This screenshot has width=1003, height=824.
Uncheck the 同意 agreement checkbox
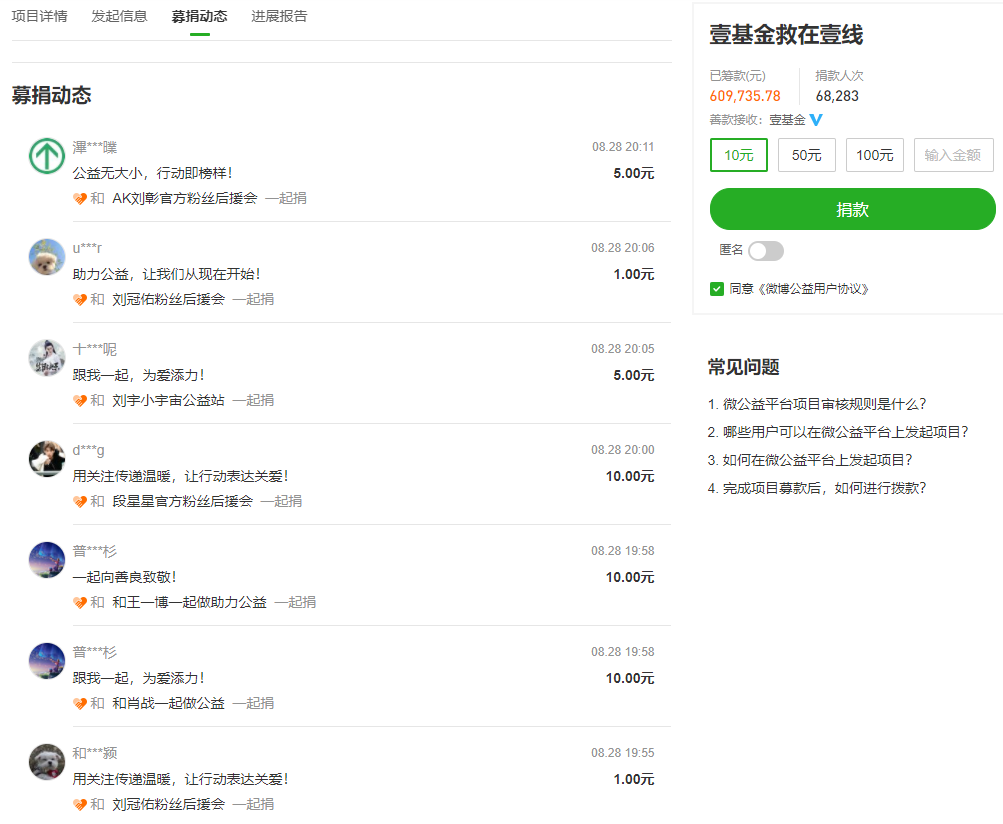[718, 289]
